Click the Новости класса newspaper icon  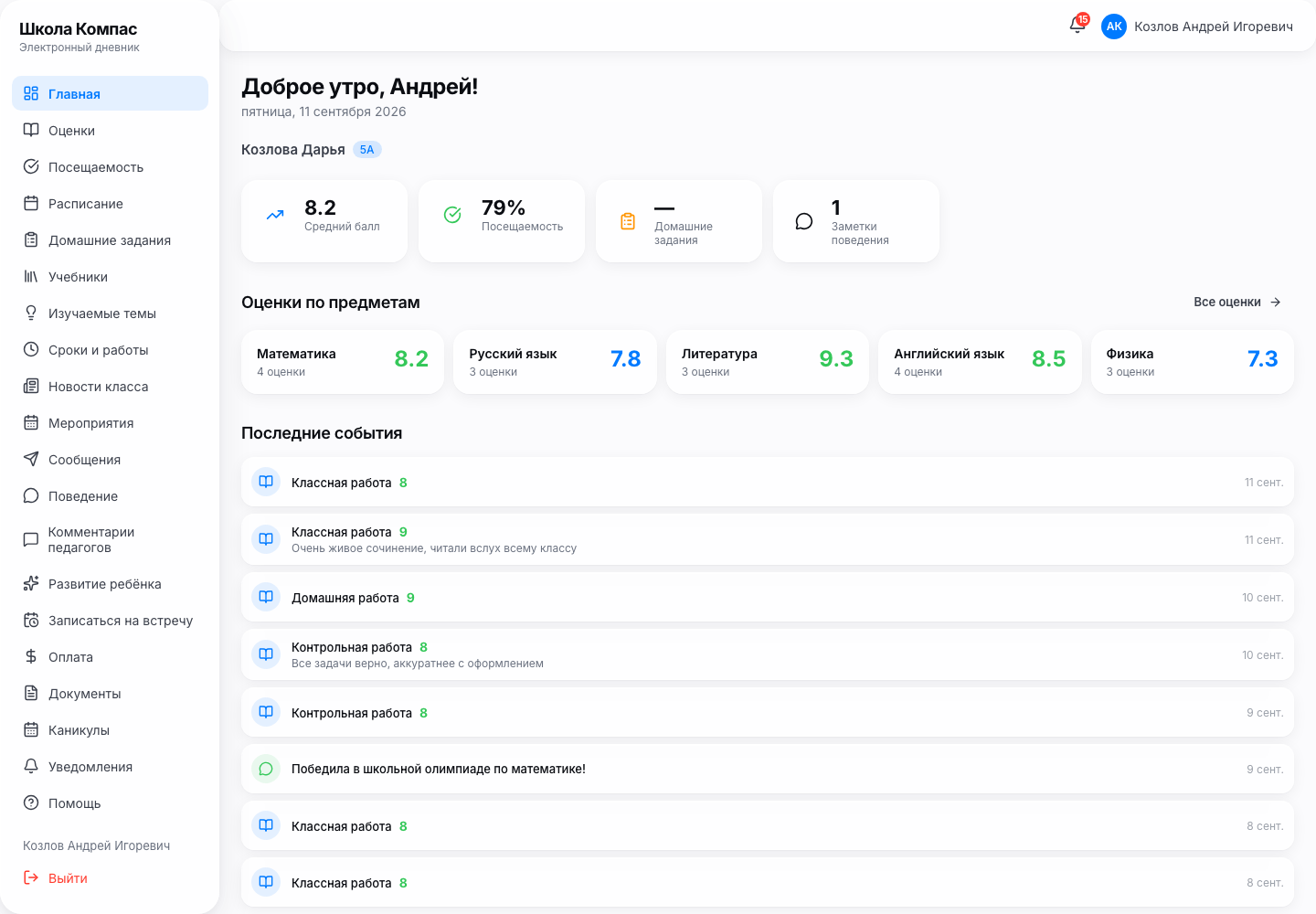tap(31, 386)
